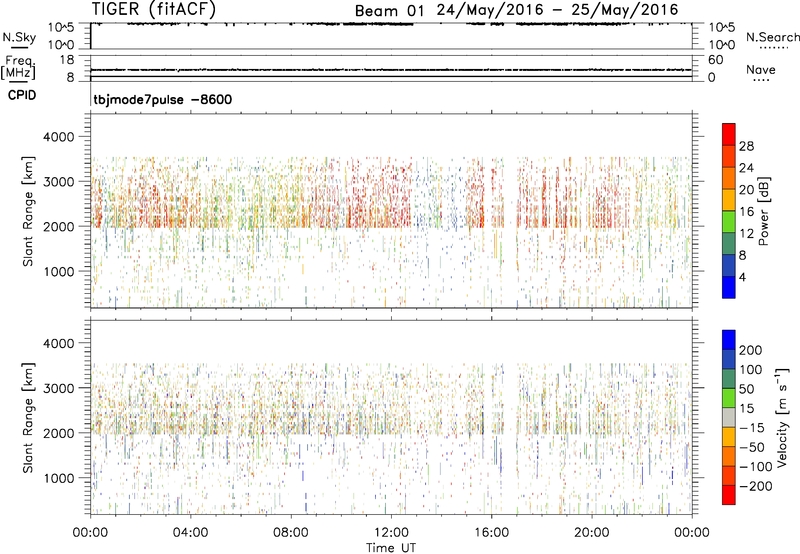Pick the light green 15–50 velocity swatch
The width and height of the screenshot is (800, 554).
pos(729,398)
